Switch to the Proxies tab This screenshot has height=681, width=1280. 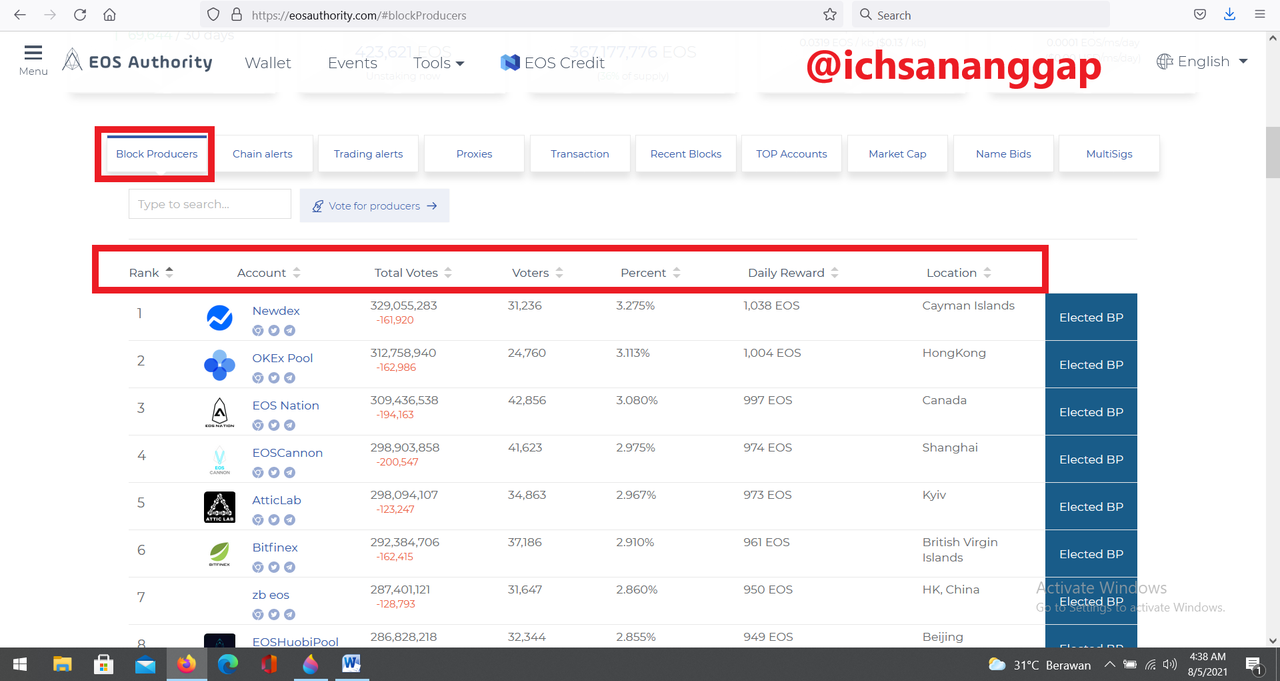pos(474,154)
